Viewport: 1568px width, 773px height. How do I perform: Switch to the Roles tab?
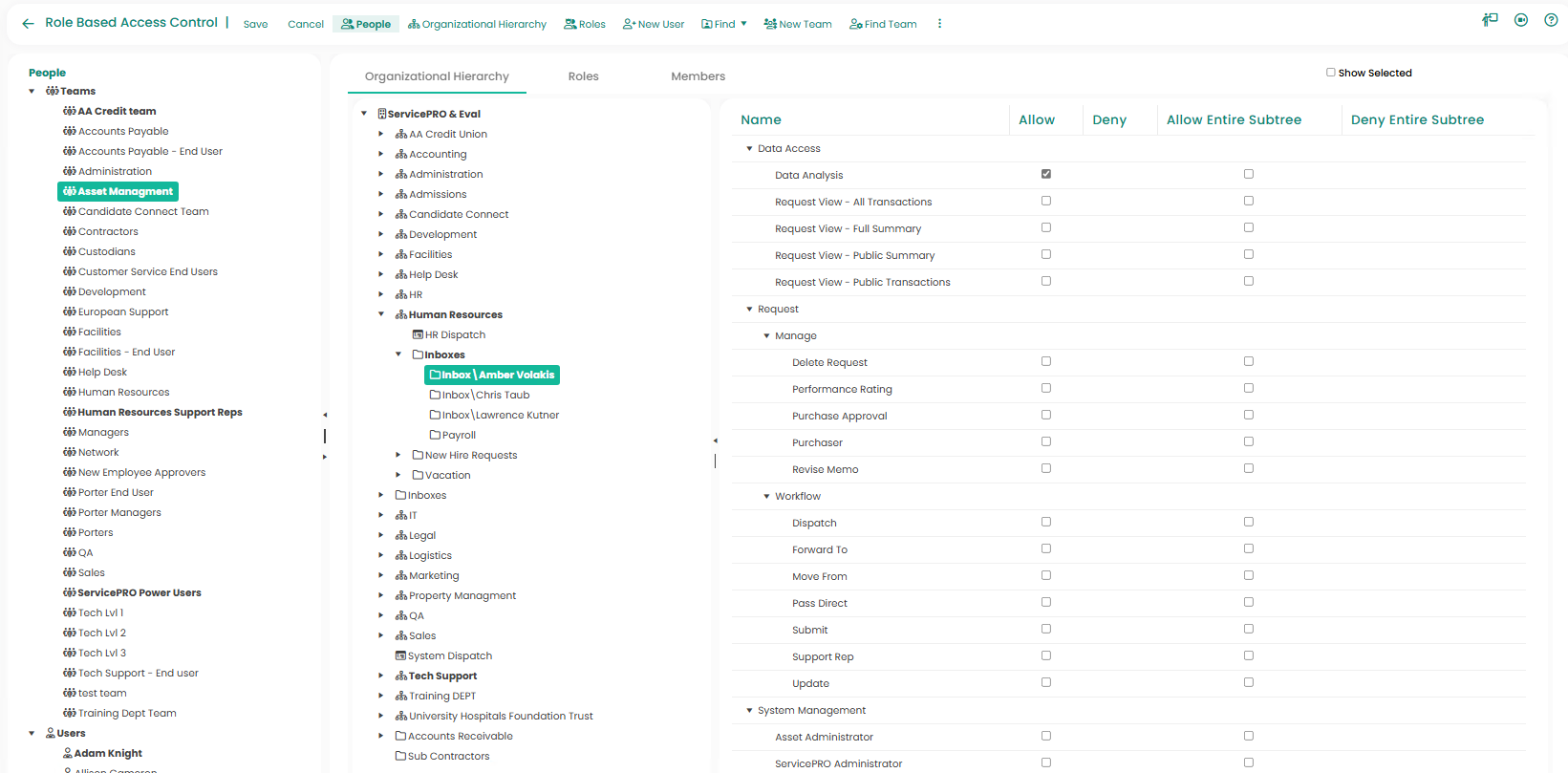coord(583,76)
